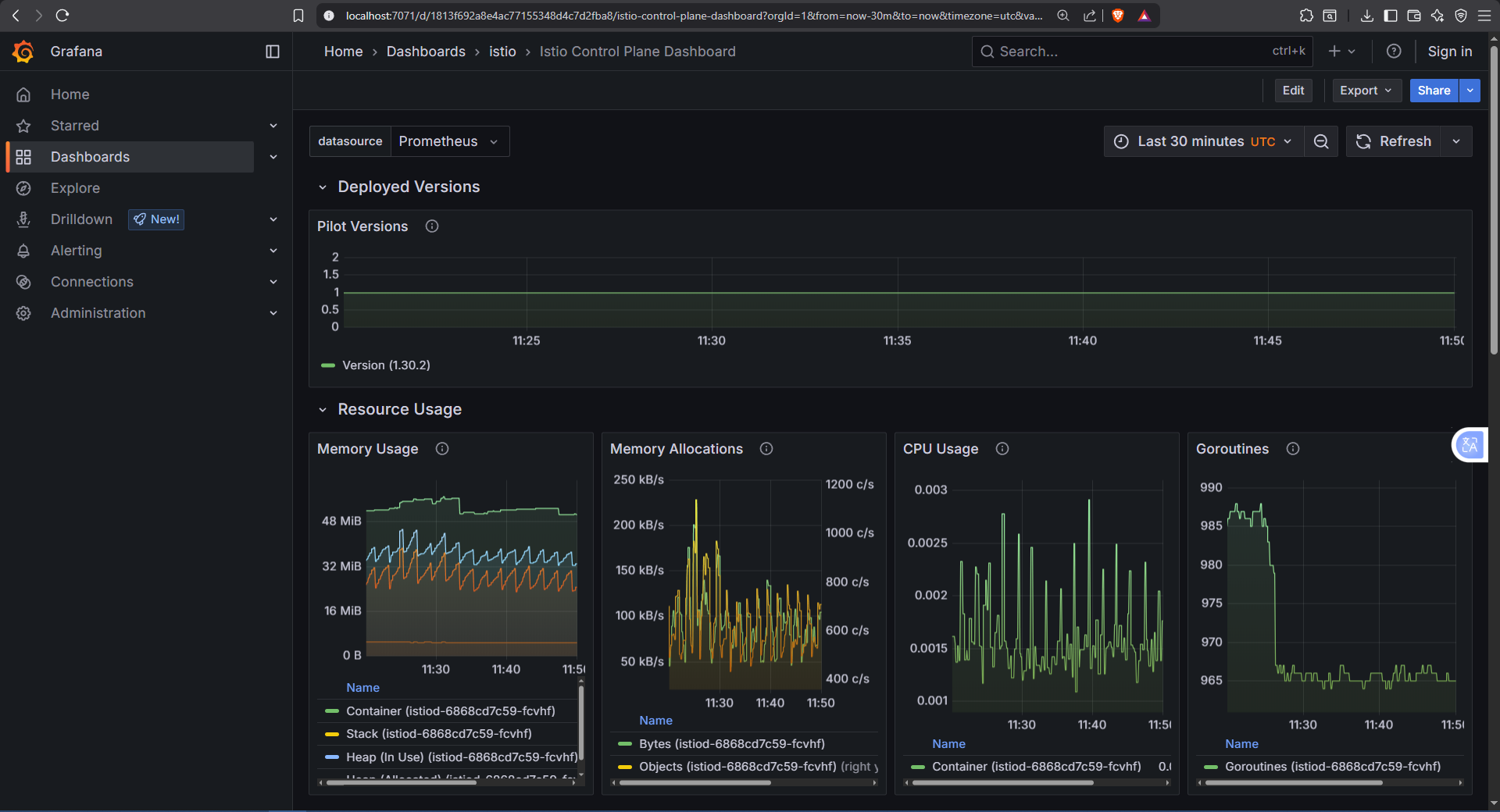Viewport: 1500px width, 812px height.
Task: Toggle Bytes (istiod) series in Memory Allocations legend
Action: click(x=731, y=744)
